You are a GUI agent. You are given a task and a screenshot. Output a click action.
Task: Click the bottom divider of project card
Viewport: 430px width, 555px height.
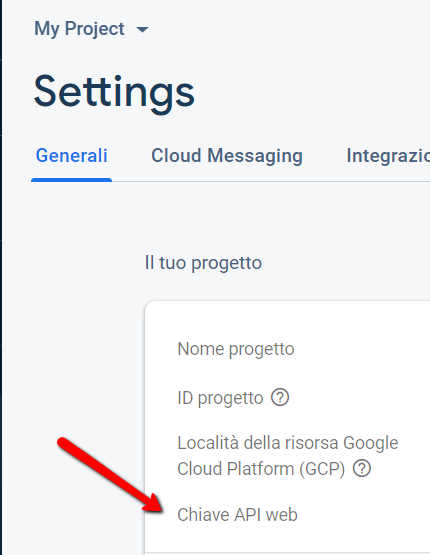click(x=287, y=552)
